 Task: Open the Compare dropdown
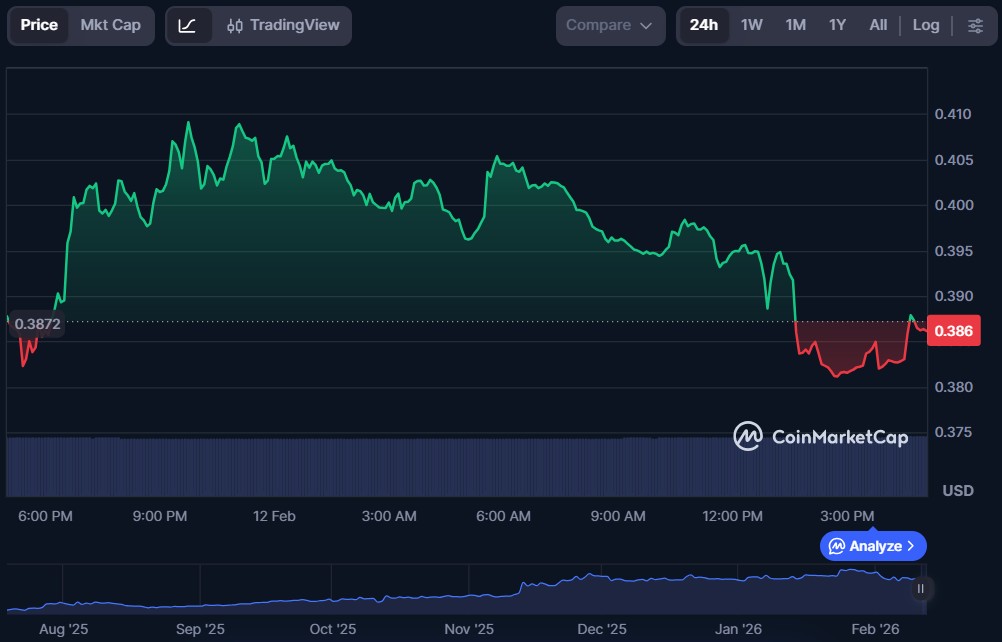(610, 25)
